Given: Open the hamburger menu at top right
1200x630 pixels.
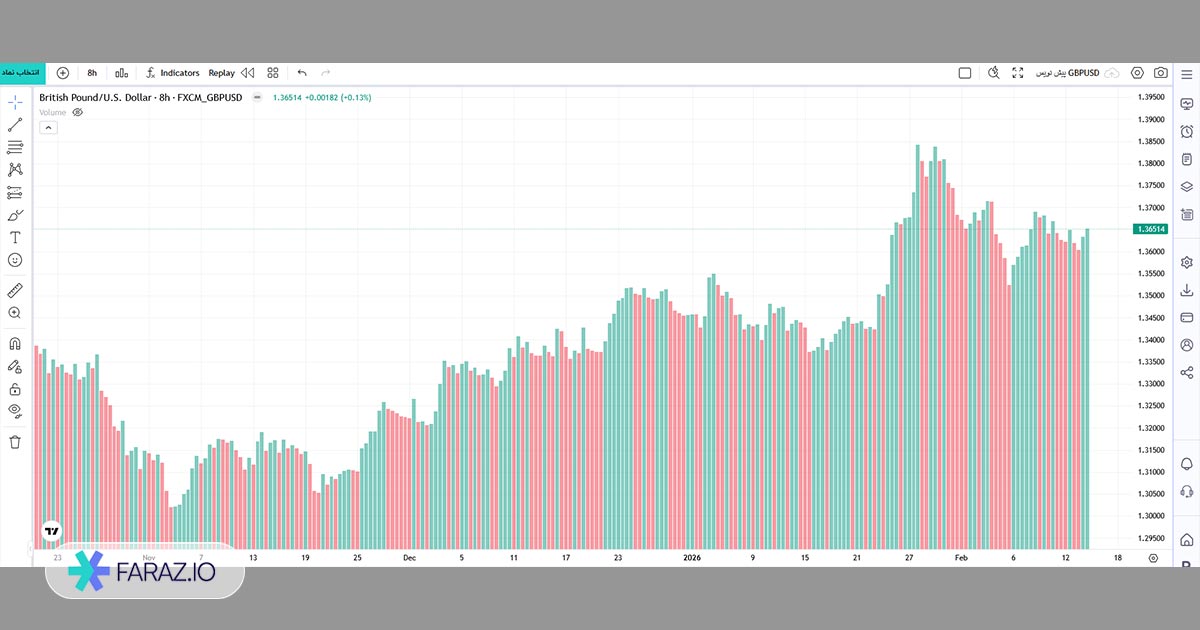Looking at the screenshot, I should (x=1187, y=73).
